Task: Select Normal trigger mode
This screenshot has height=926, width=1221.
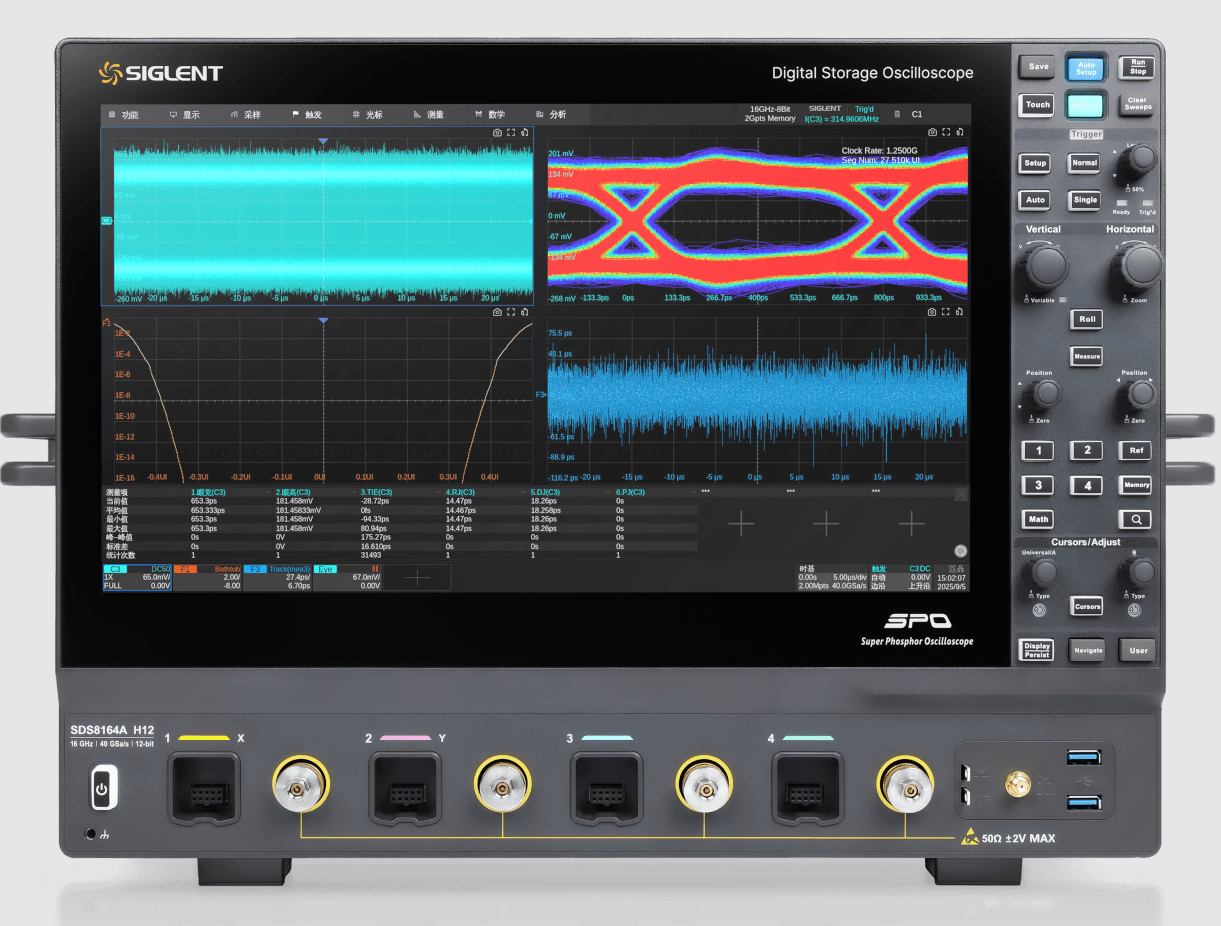Action: (x=1084, y=162)
